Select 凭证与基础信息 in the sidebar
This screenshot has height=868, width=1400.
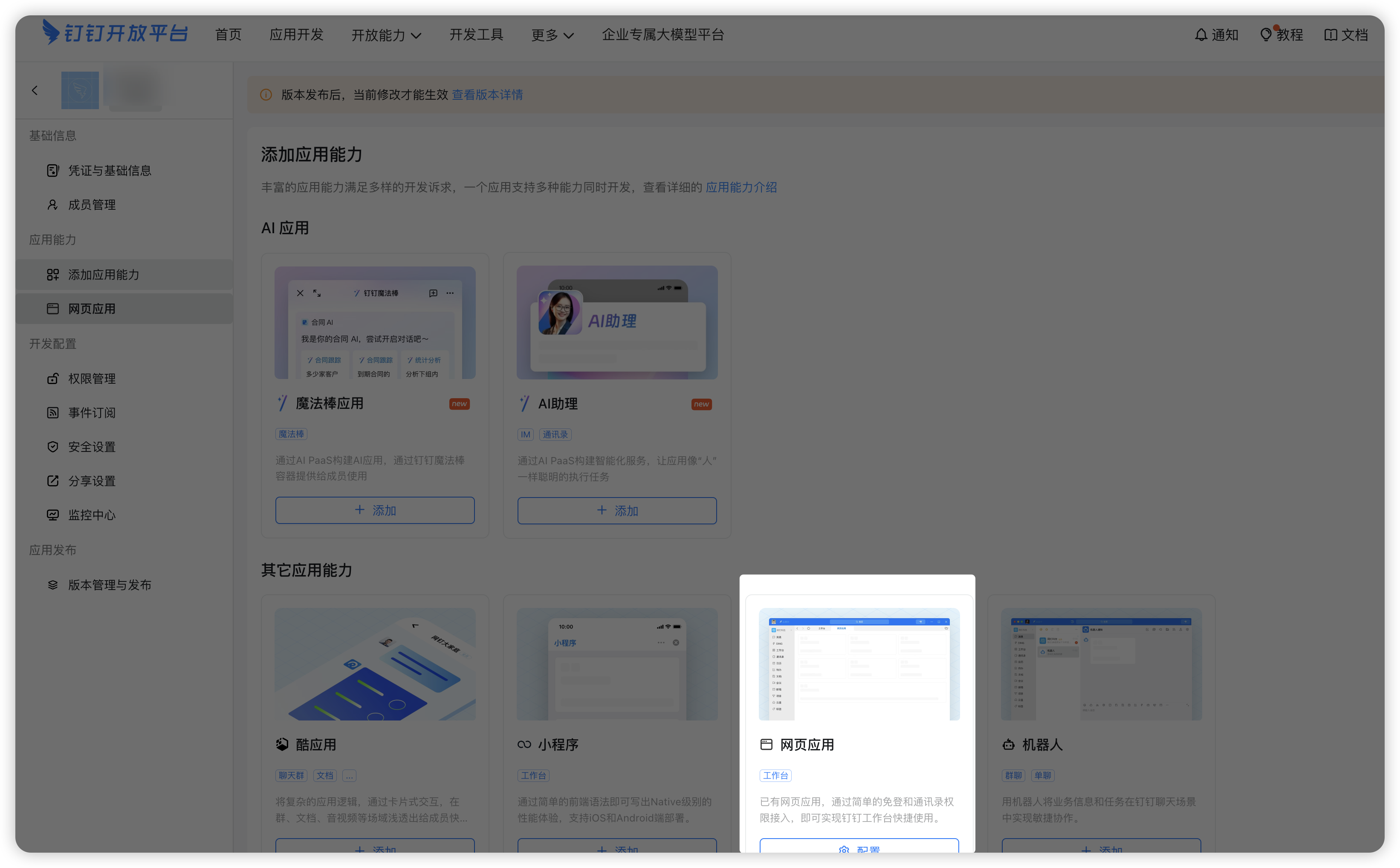[x=109, y=171]
